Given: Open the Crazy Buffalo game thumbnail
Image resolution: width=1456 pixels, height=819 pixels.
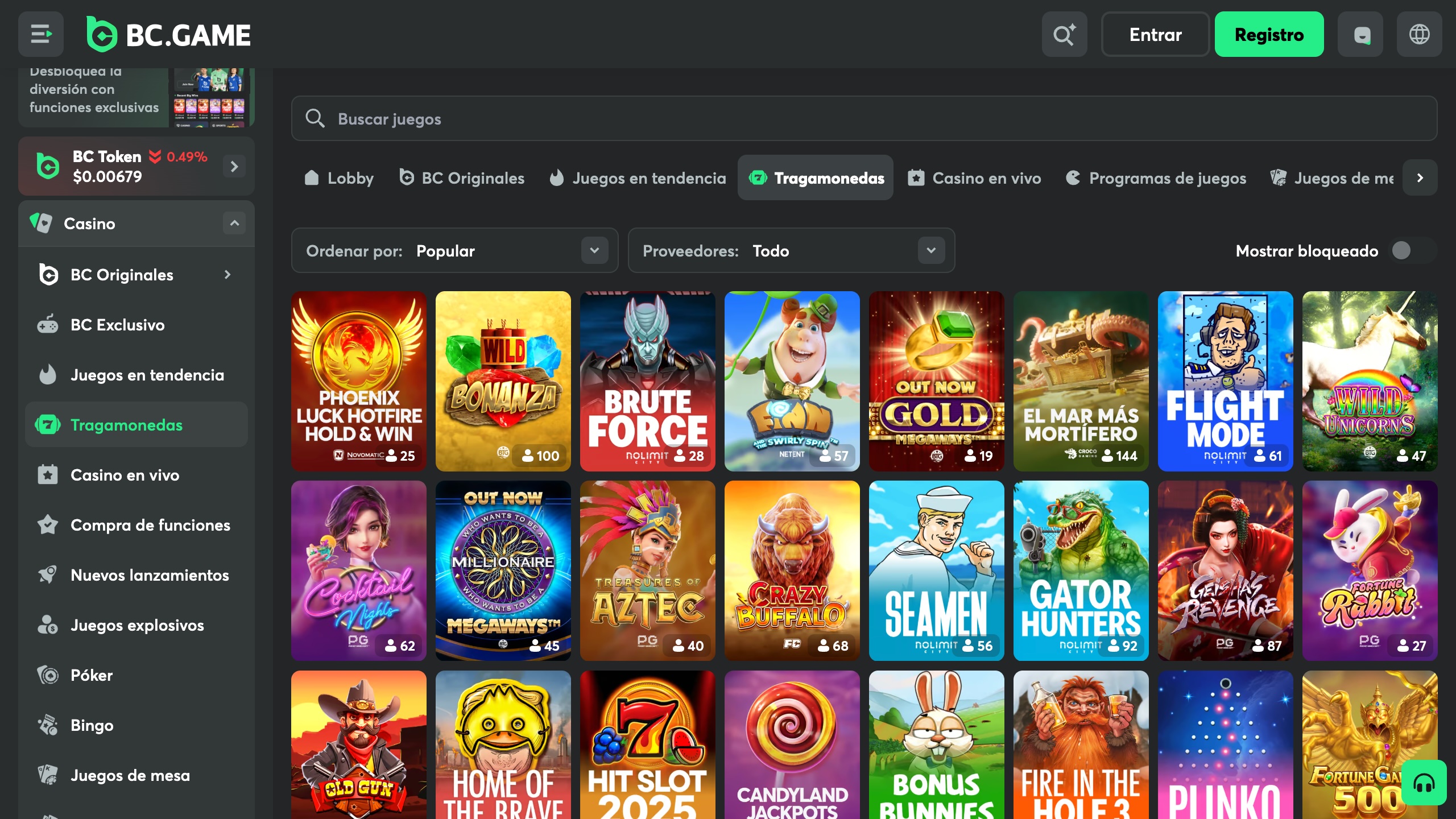Looking at the screenshot, I should [792, 571].
